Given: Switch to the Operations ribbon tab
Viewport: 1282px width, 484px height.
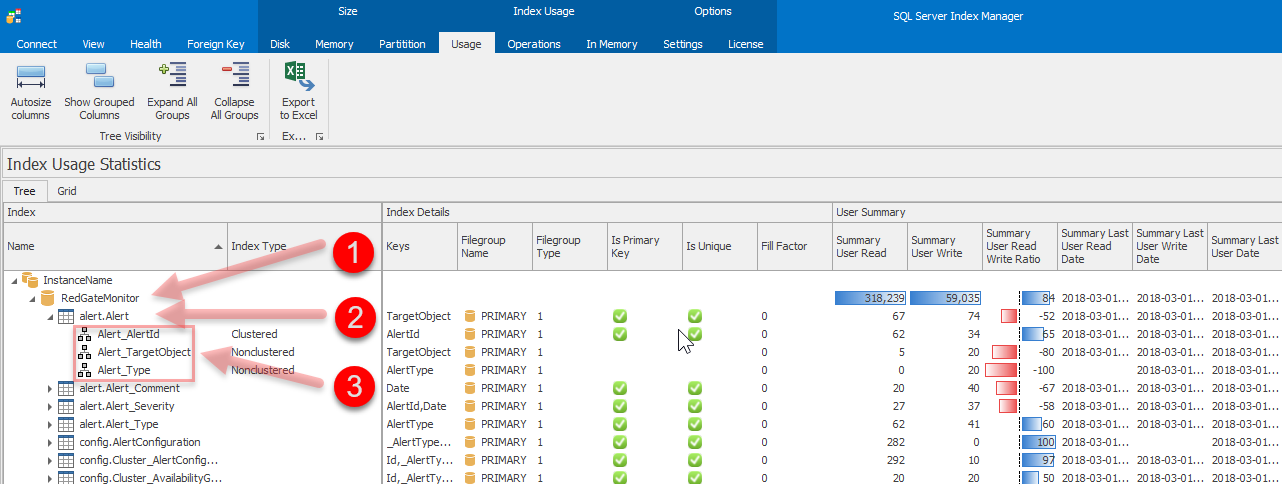Looking at the screenshot, I should pyautogui.click(x=534, y=44).
